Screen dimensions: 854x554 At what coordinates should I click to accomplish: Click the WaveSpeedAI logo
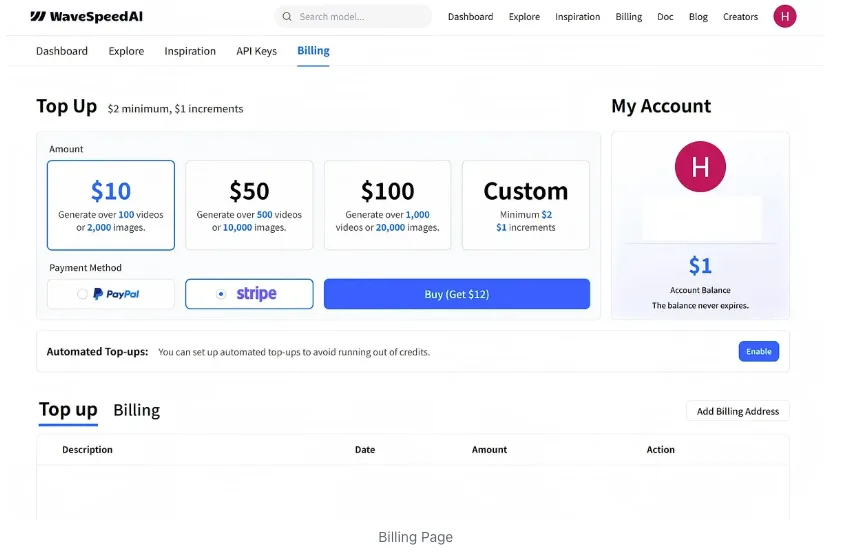tap(86, 16)
